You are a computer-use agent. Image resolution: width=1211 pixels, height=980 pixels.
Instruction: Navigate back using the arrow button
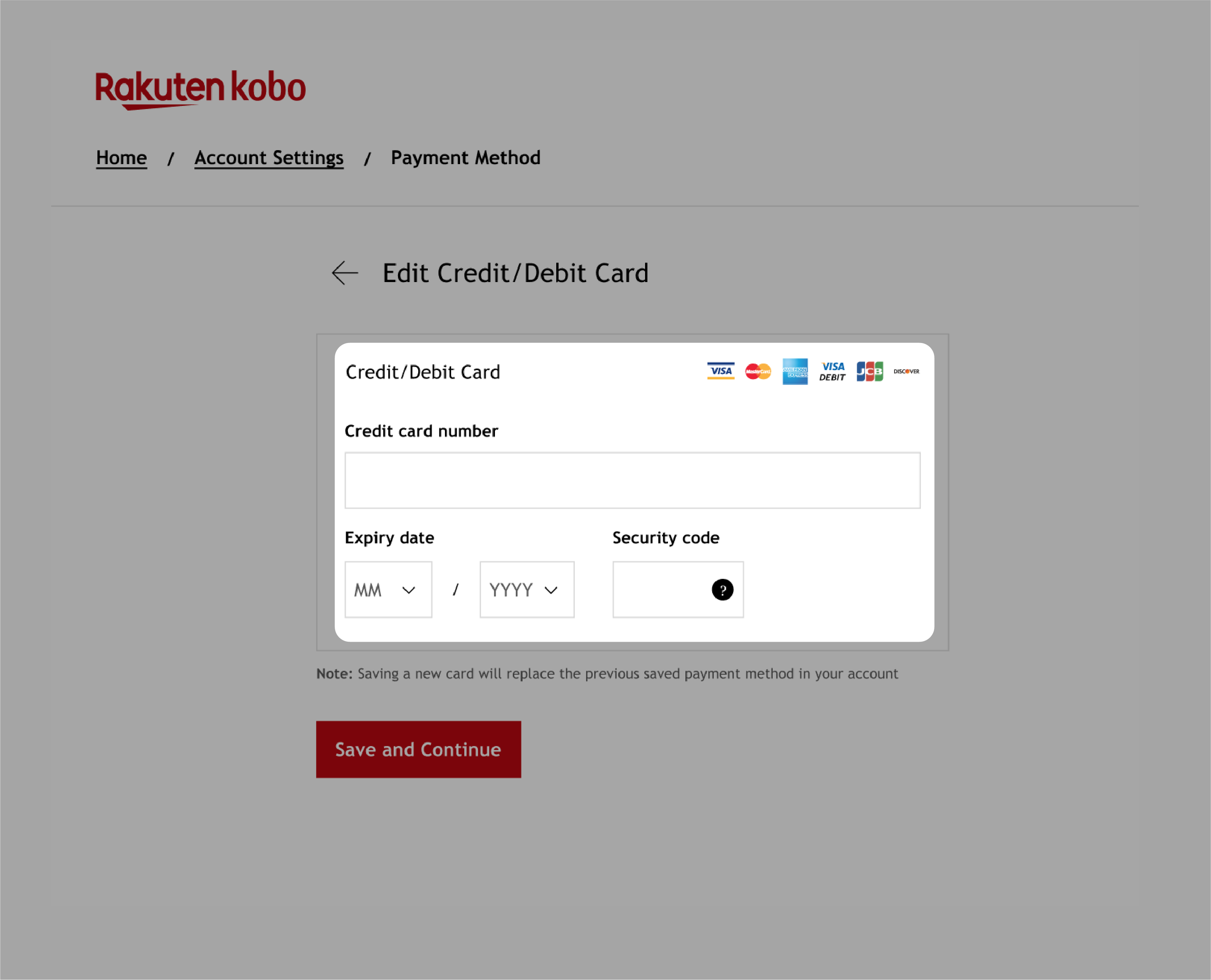[345, 274]
